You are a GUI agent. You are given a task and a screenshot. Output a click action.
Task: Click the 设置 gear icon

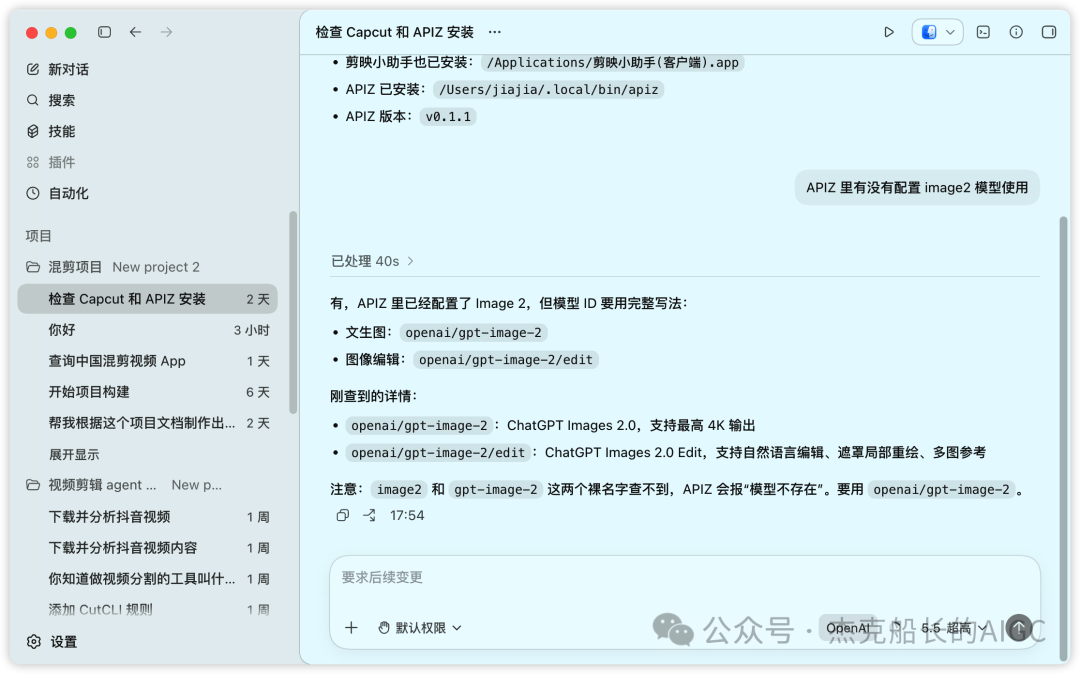(34, 642)
